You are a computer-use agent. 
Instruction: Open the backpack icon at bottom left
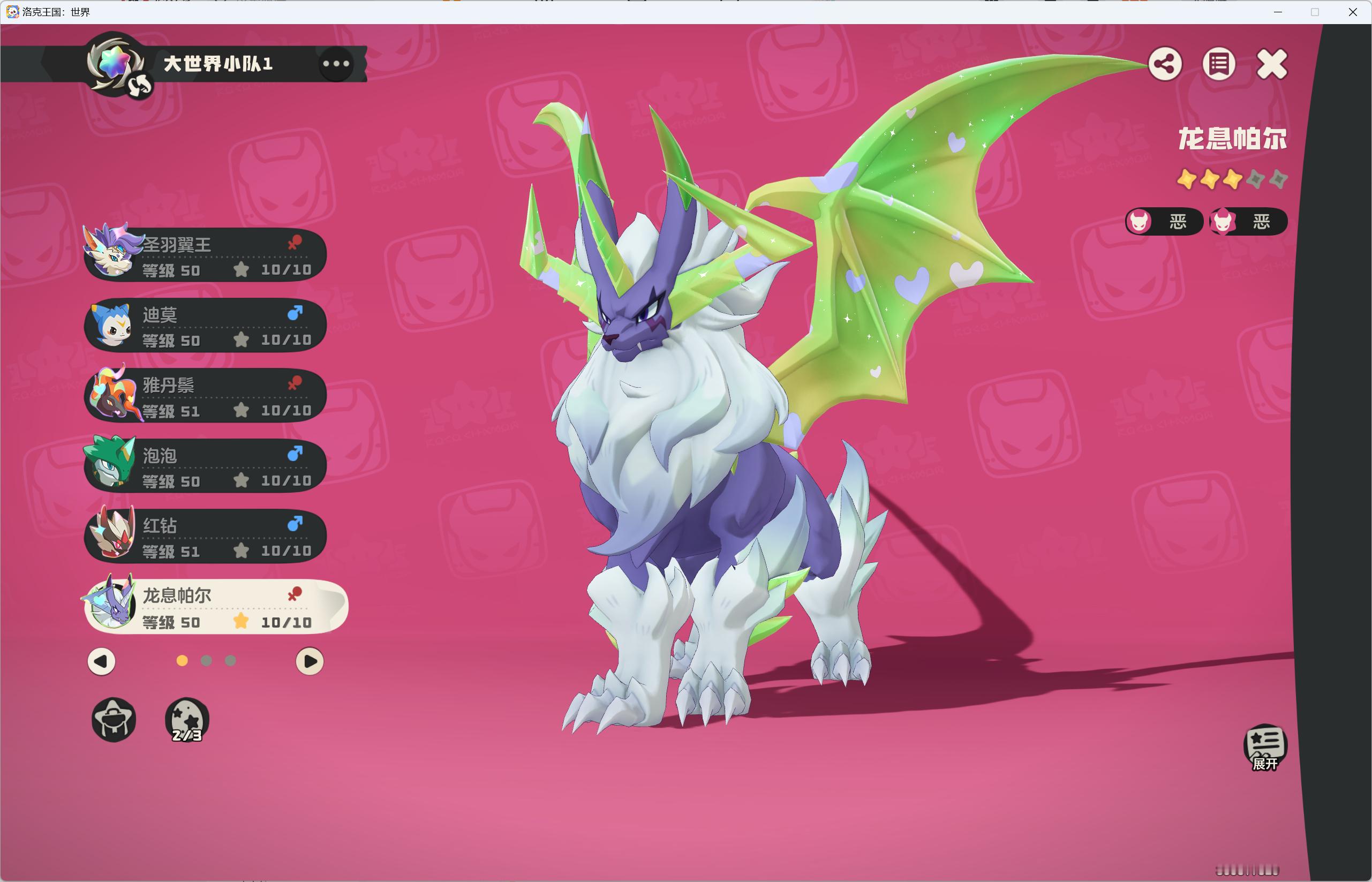pyautogui.click(x=114, y=719)
